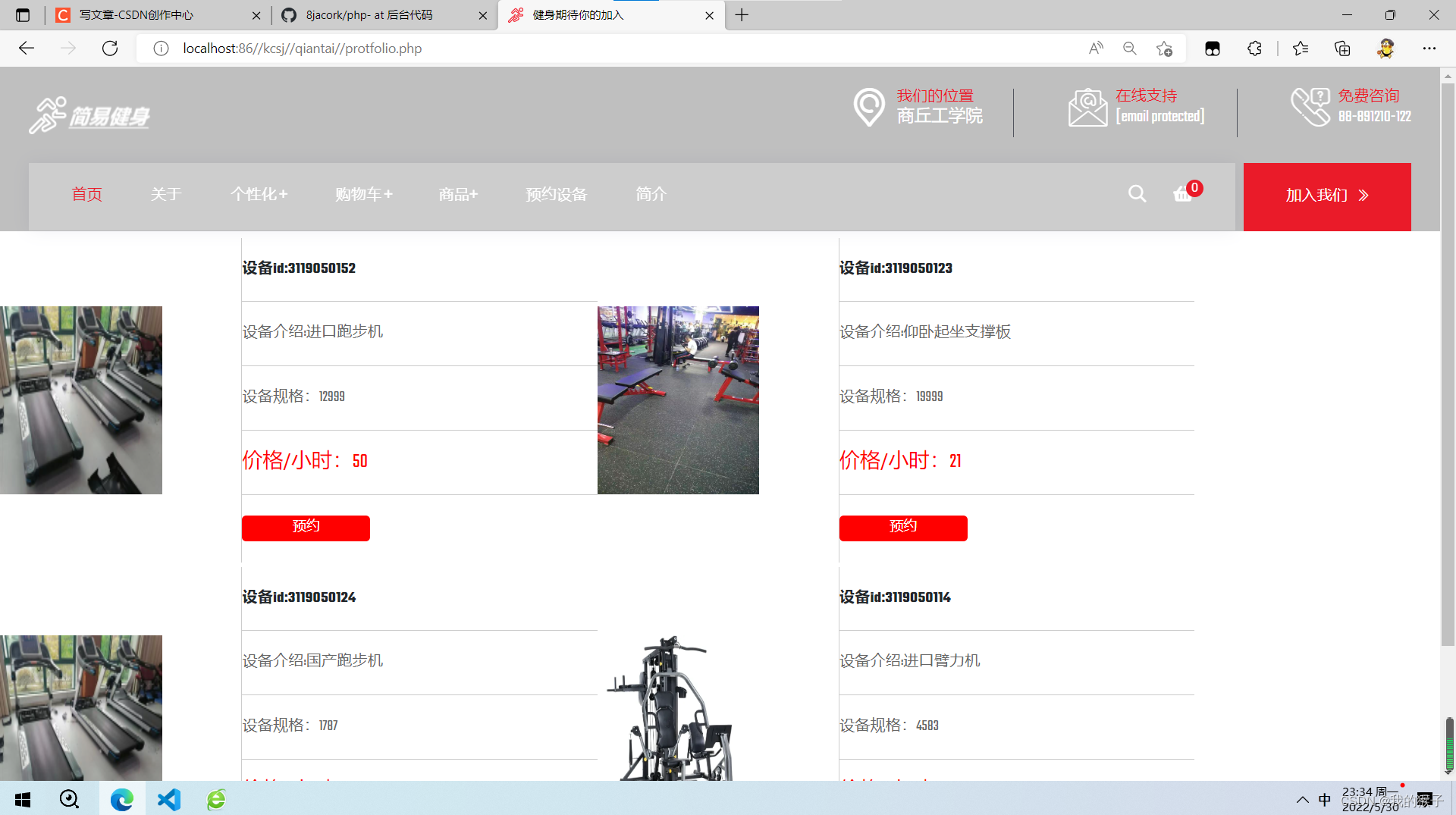
Task: Toggle the Collections panel in browser
Action: pos(1342,48)
